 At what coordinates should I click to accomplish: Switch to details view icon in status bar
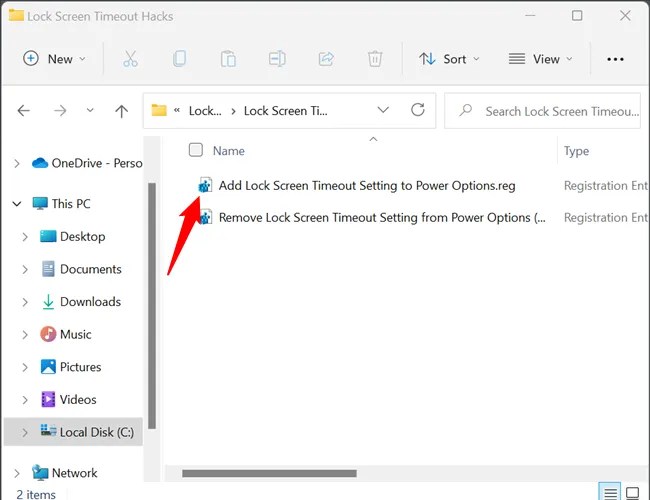tap(610, 493)
